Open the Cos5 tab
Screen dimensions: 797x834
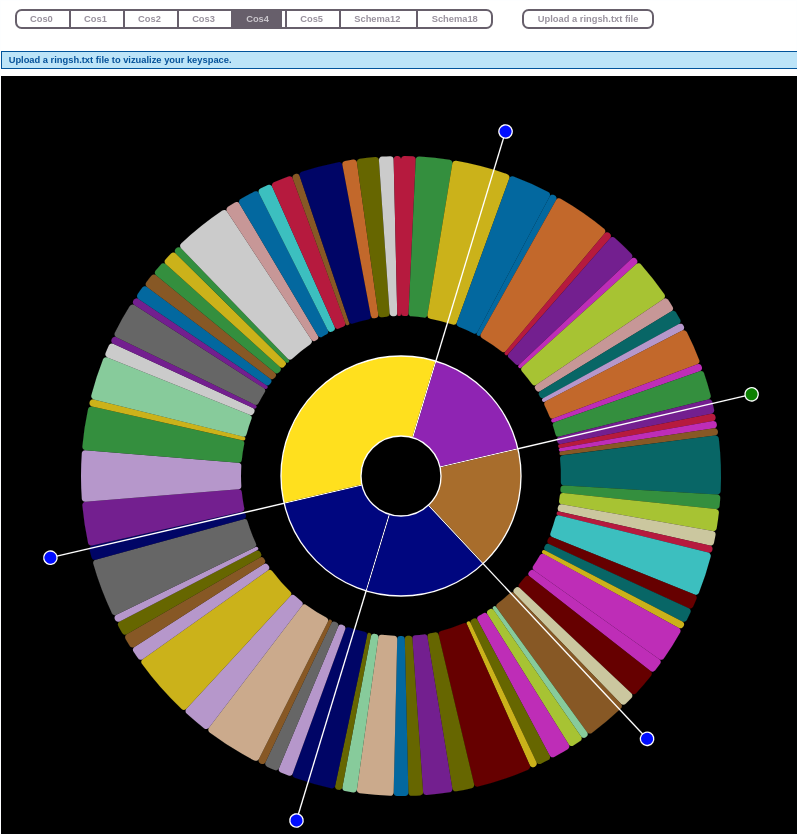click(x=312, y=19)
